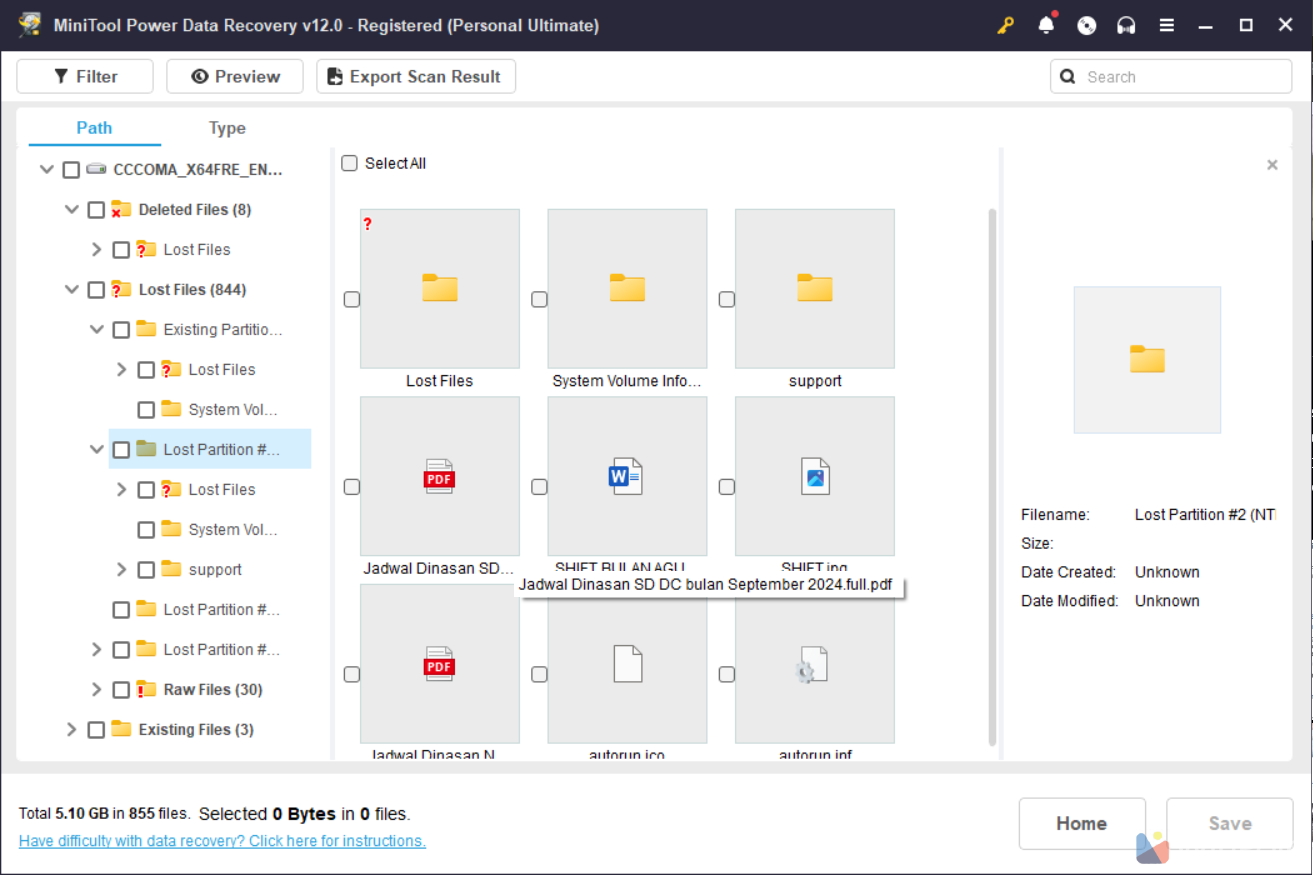Open the headphones support icon
This screenshot has width=1313, height=875.
click(1127, 26)
